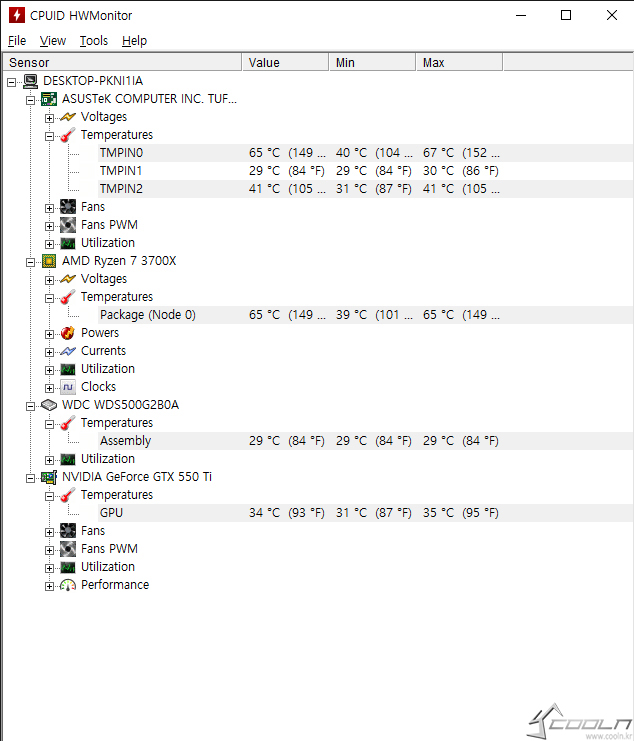
Task: Collapse the NVIDIA GeForce GTX 550 Ti node
Action: click(30, 478)
